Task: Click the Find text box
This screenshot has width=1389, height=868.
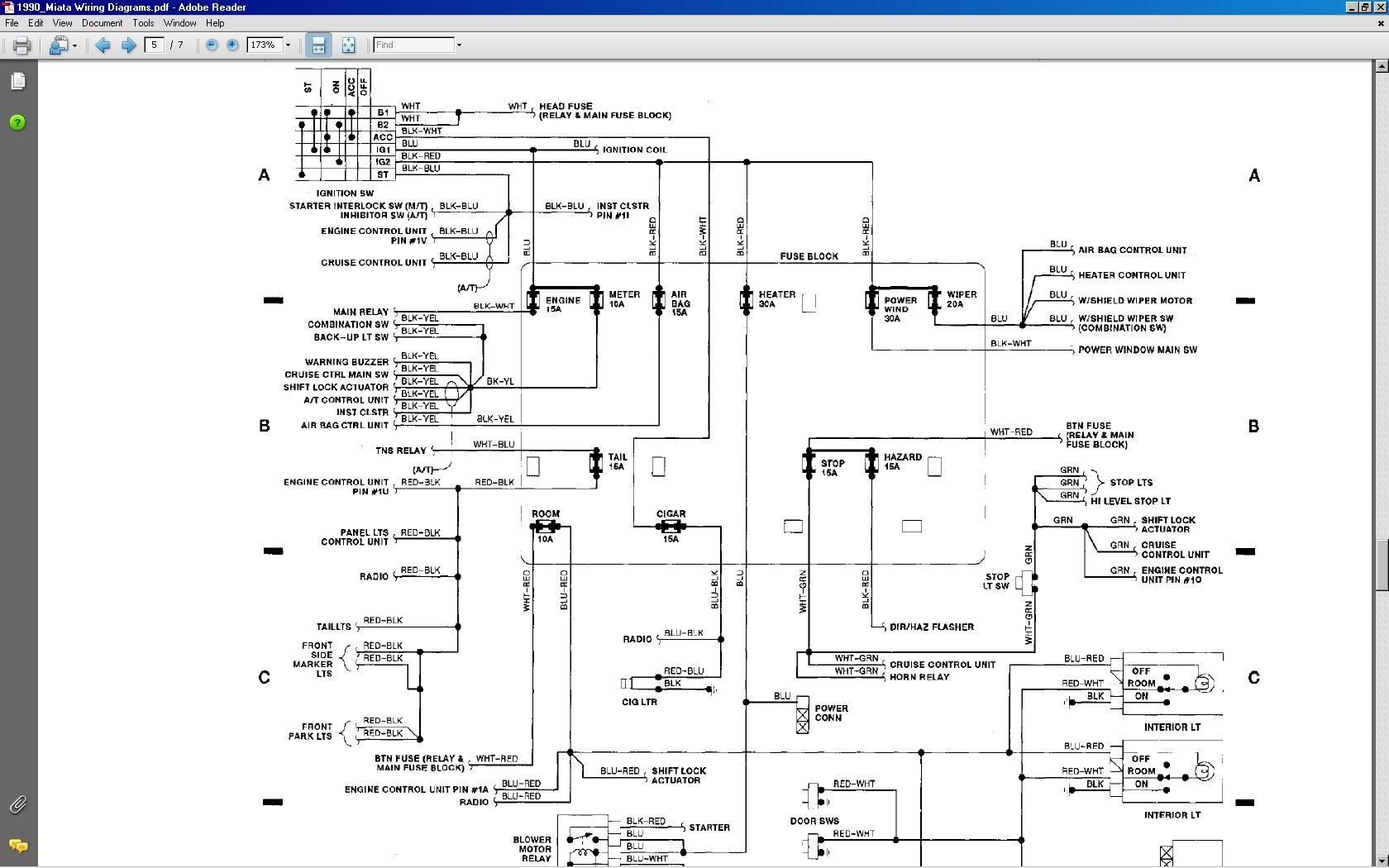Action: (x=413, y=45)
